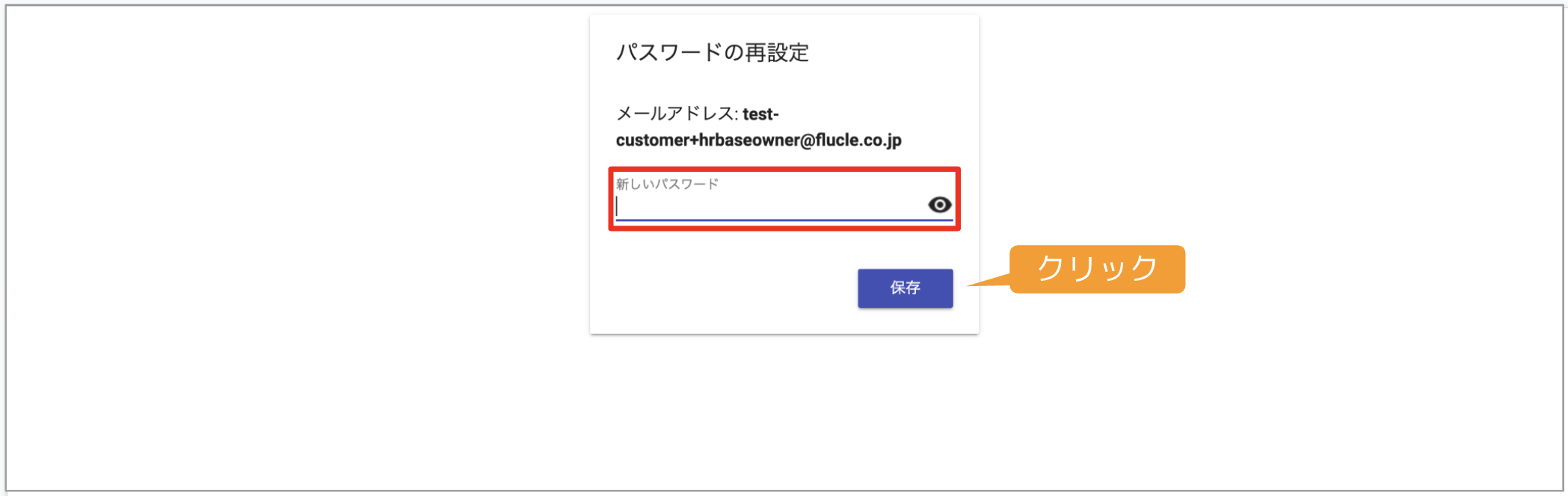
Task: Click the bold test- text after メールアドレス
Action: click(760, 114)
